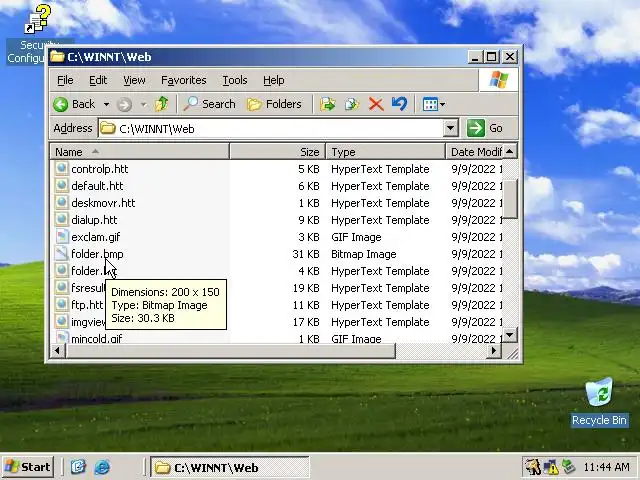Sort by the Date Modified column header
640x480 pixels.
(x=474, y=152)
